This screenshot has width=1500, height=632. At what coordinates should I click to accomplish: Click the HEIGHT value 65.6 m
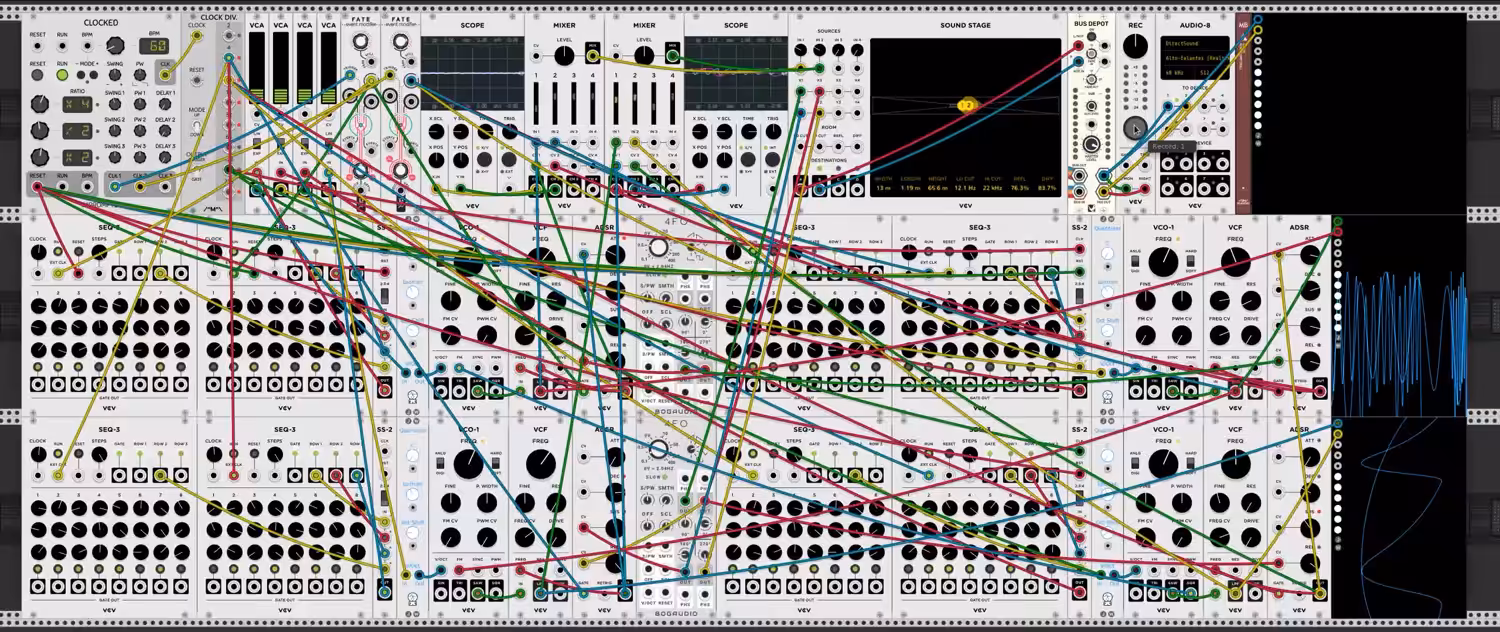point(938,187)
